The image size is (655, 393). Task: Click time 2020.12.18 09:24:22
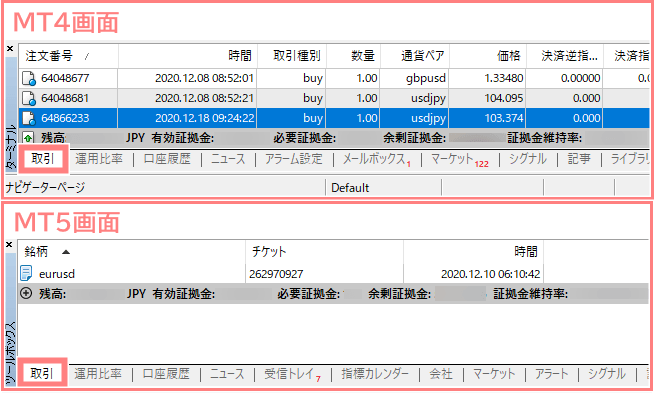pos(204,118)
